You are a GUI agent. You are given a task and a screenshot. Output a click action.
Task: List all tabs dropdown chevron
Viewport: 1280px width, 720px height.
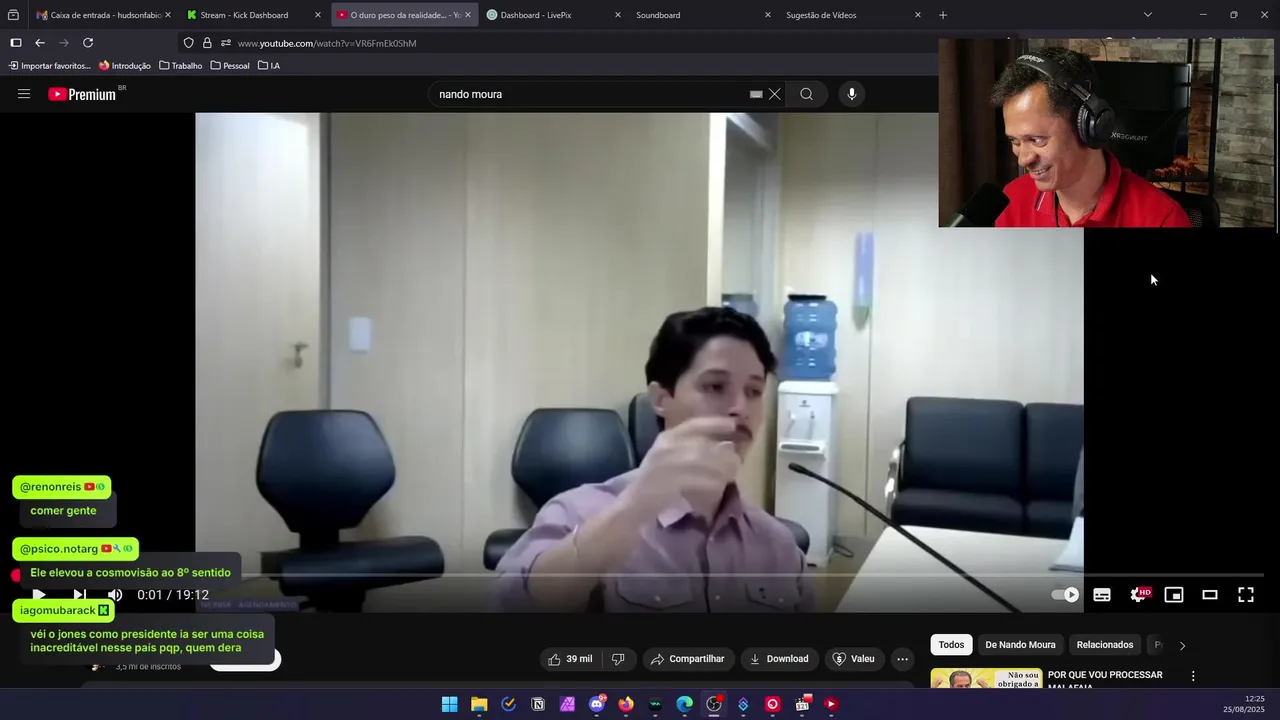(x=1147, y=15)
